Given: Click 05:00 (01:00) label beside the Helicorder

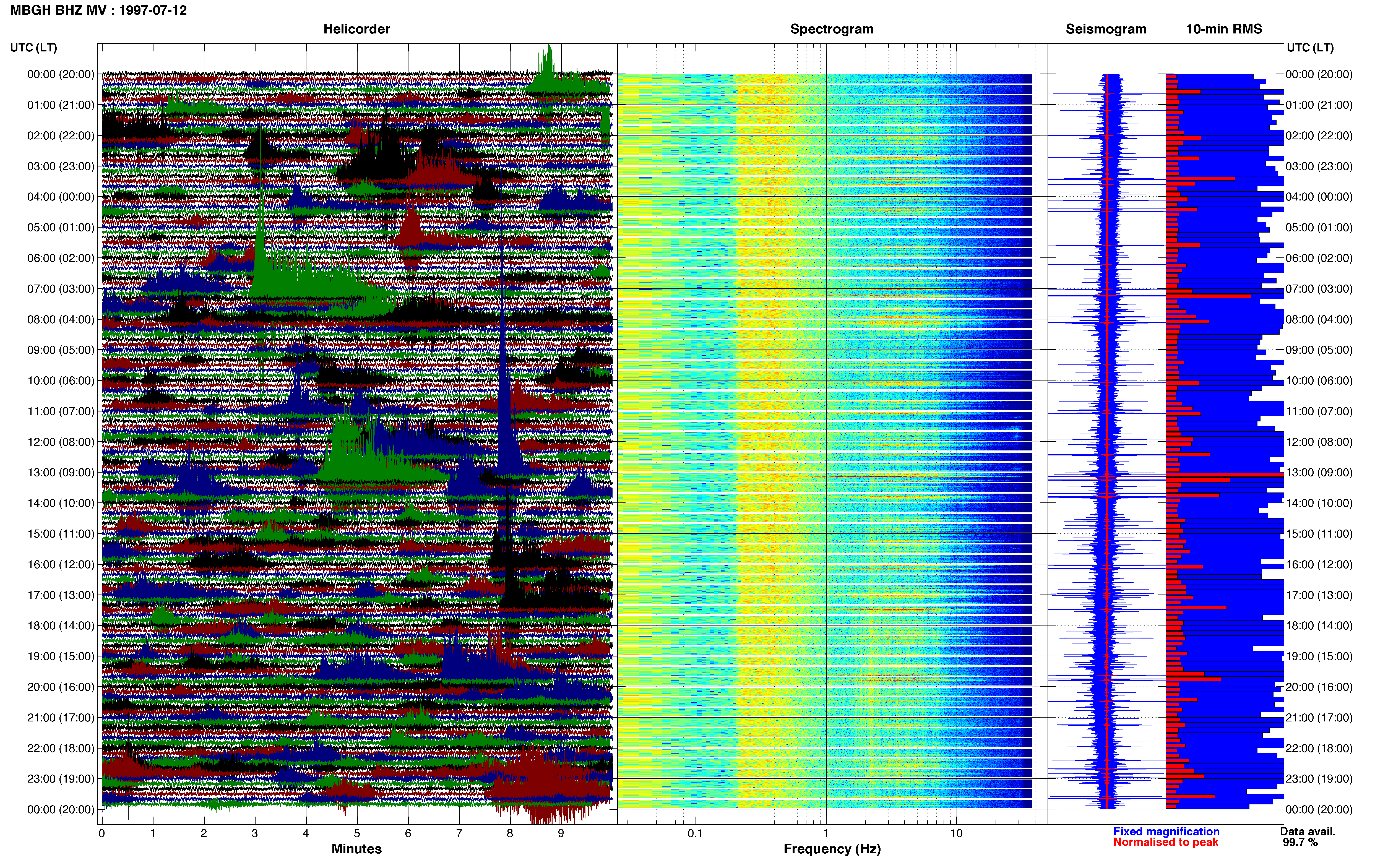Looking at the screenshot, I should [61, 227].
